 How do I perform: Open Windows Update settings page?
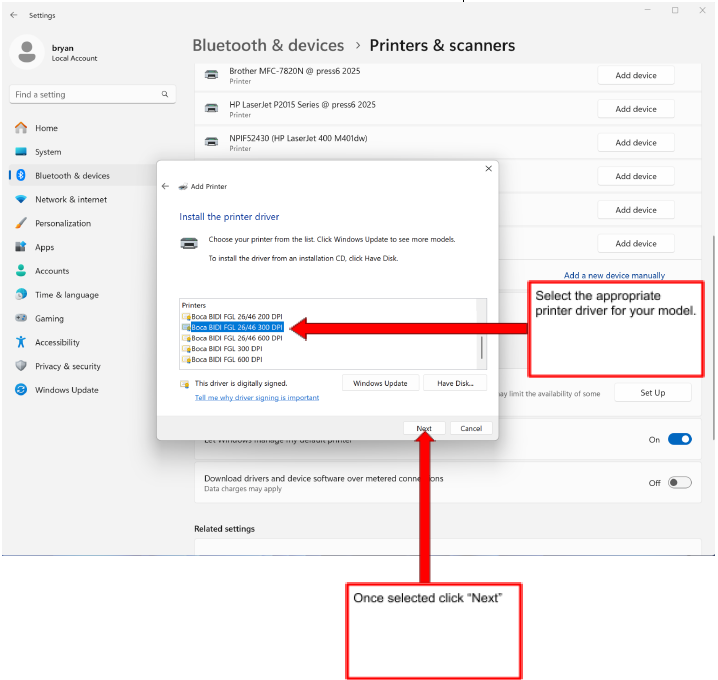(x=66, y=390)
